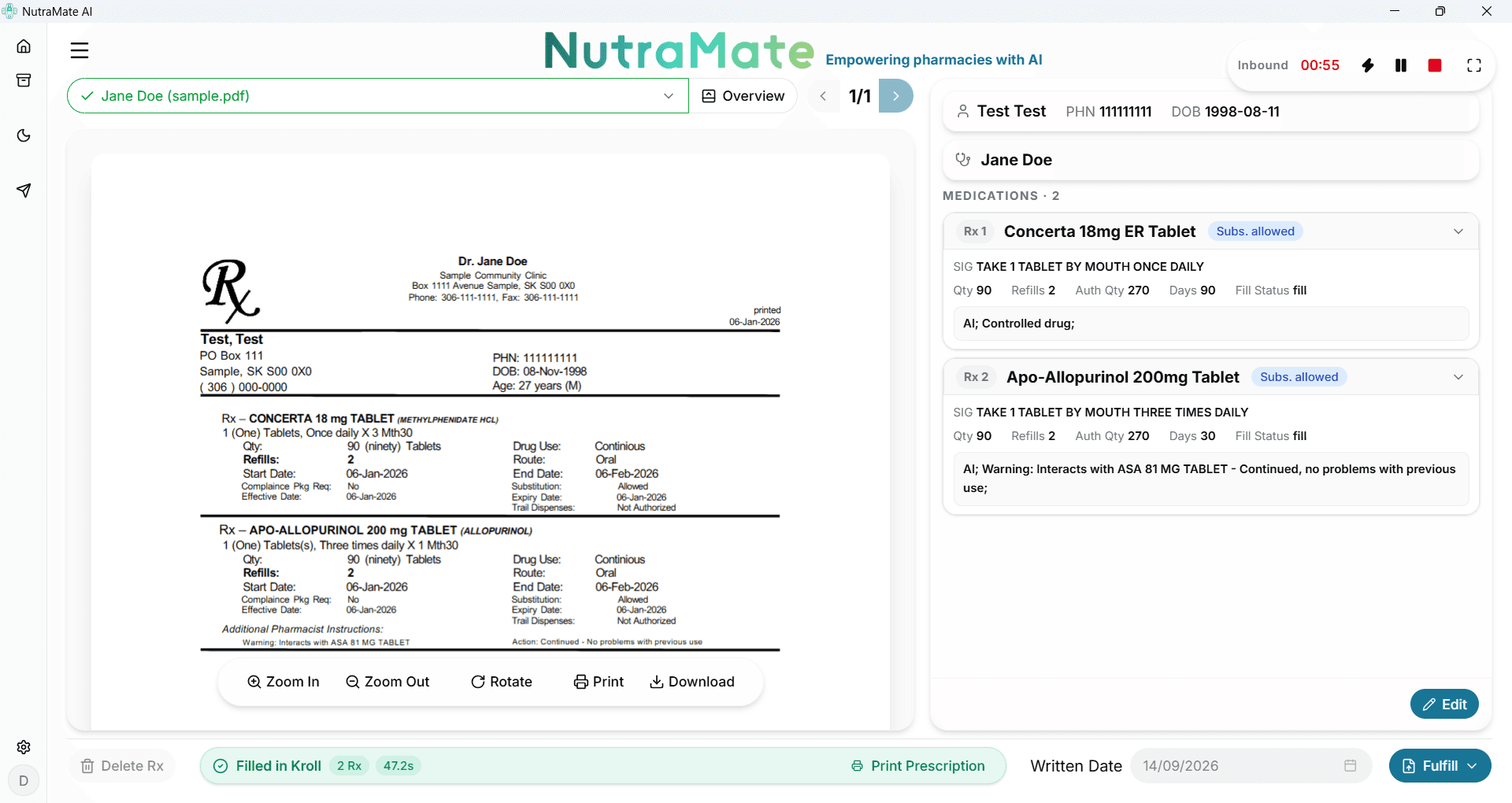Click the lightning bolt icon

1368,65
